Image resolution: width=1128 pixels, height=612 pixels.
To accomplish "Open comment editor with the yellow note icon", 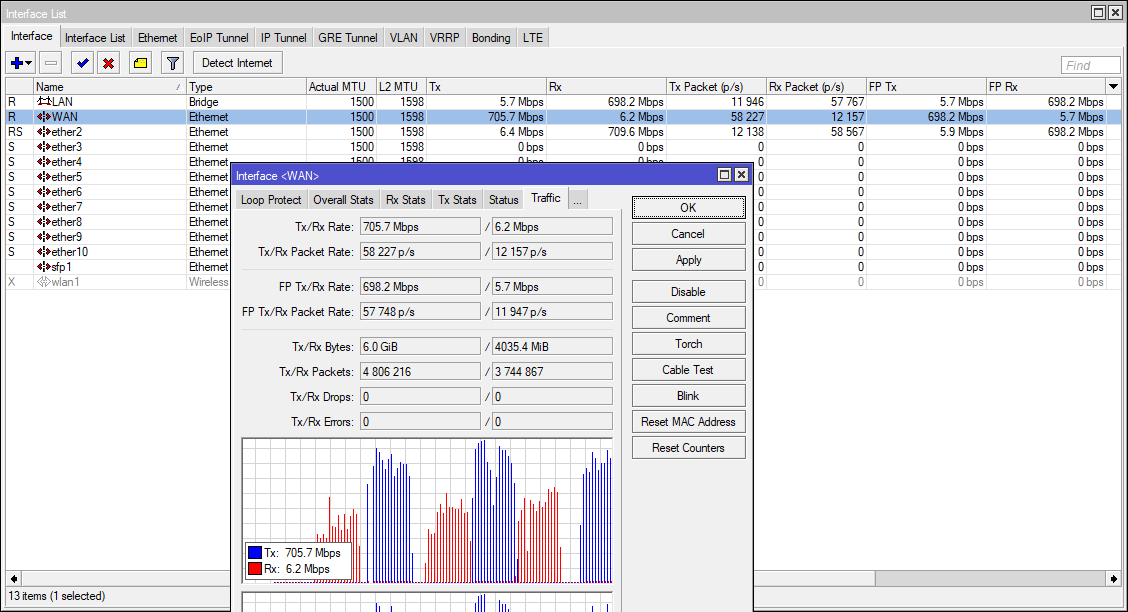I will pos(140,62).
